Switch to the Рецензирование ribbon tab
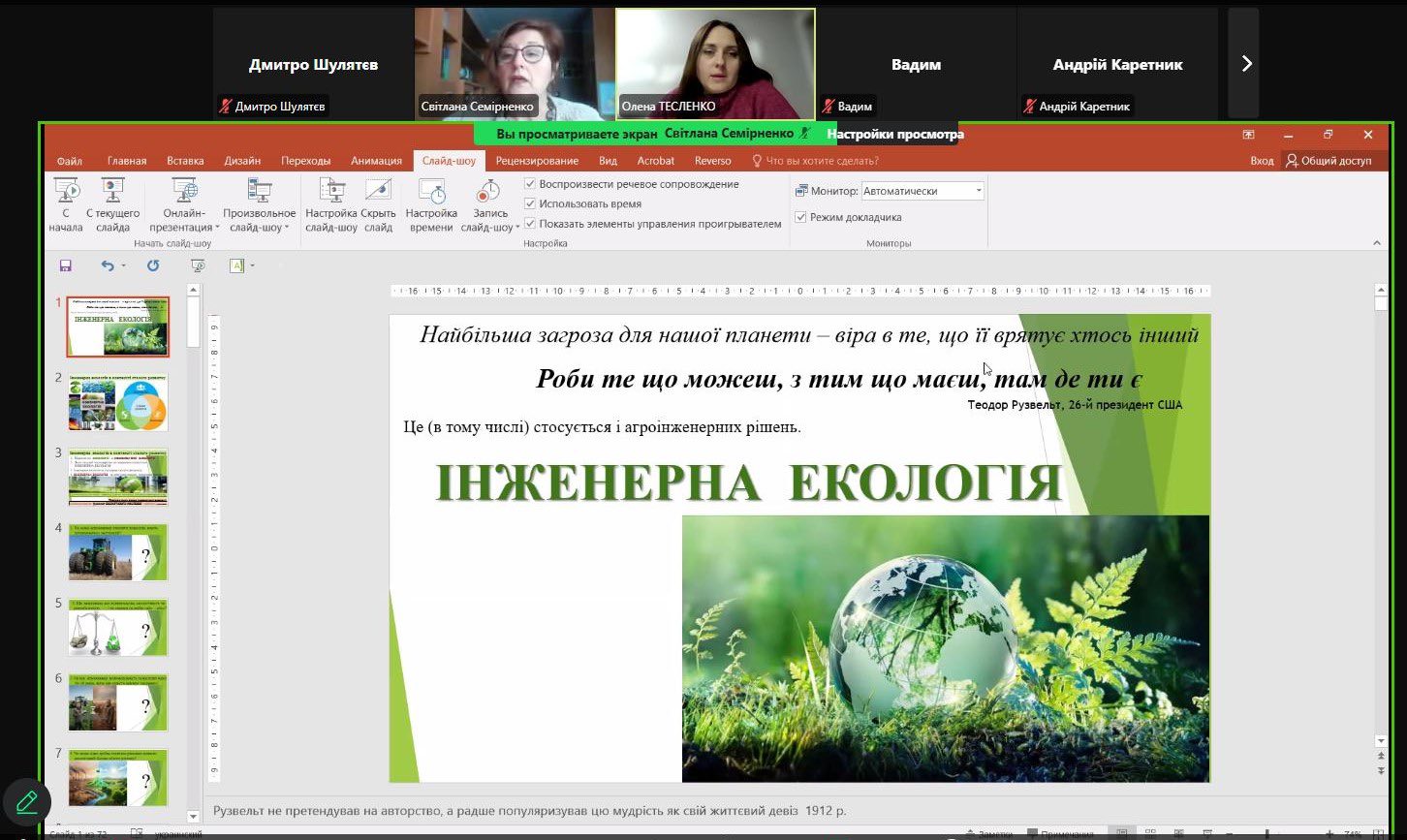The height and width of the screenshot is (840, 1407). click(537, 161)
